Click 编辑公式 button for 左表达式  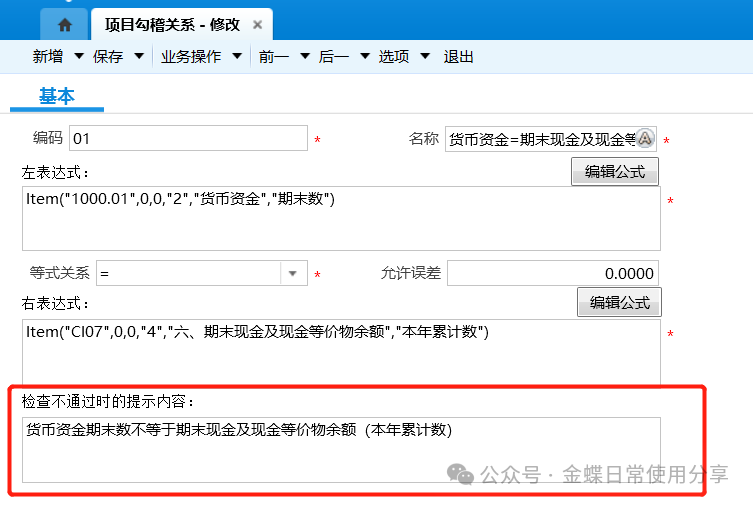click(615, 171)
